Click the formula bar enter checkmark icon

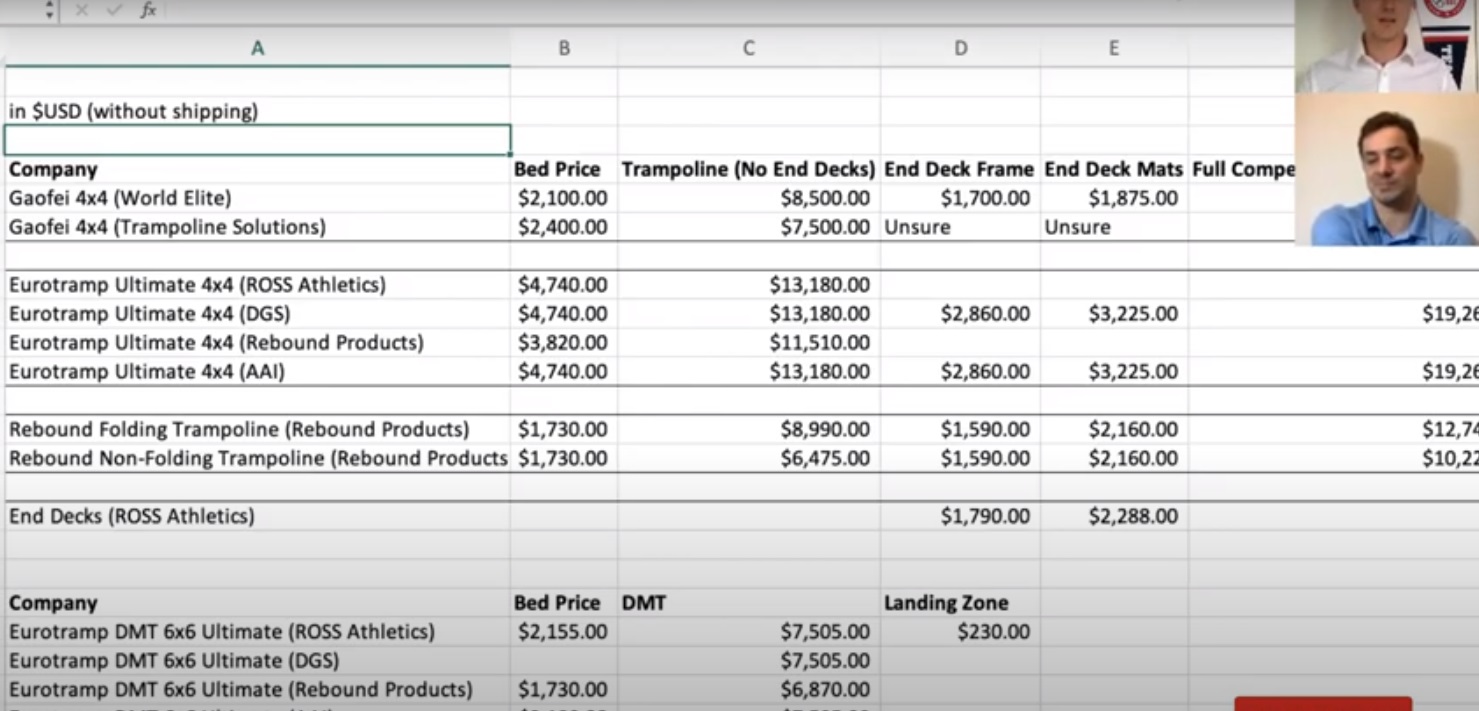tap(114, 10)
